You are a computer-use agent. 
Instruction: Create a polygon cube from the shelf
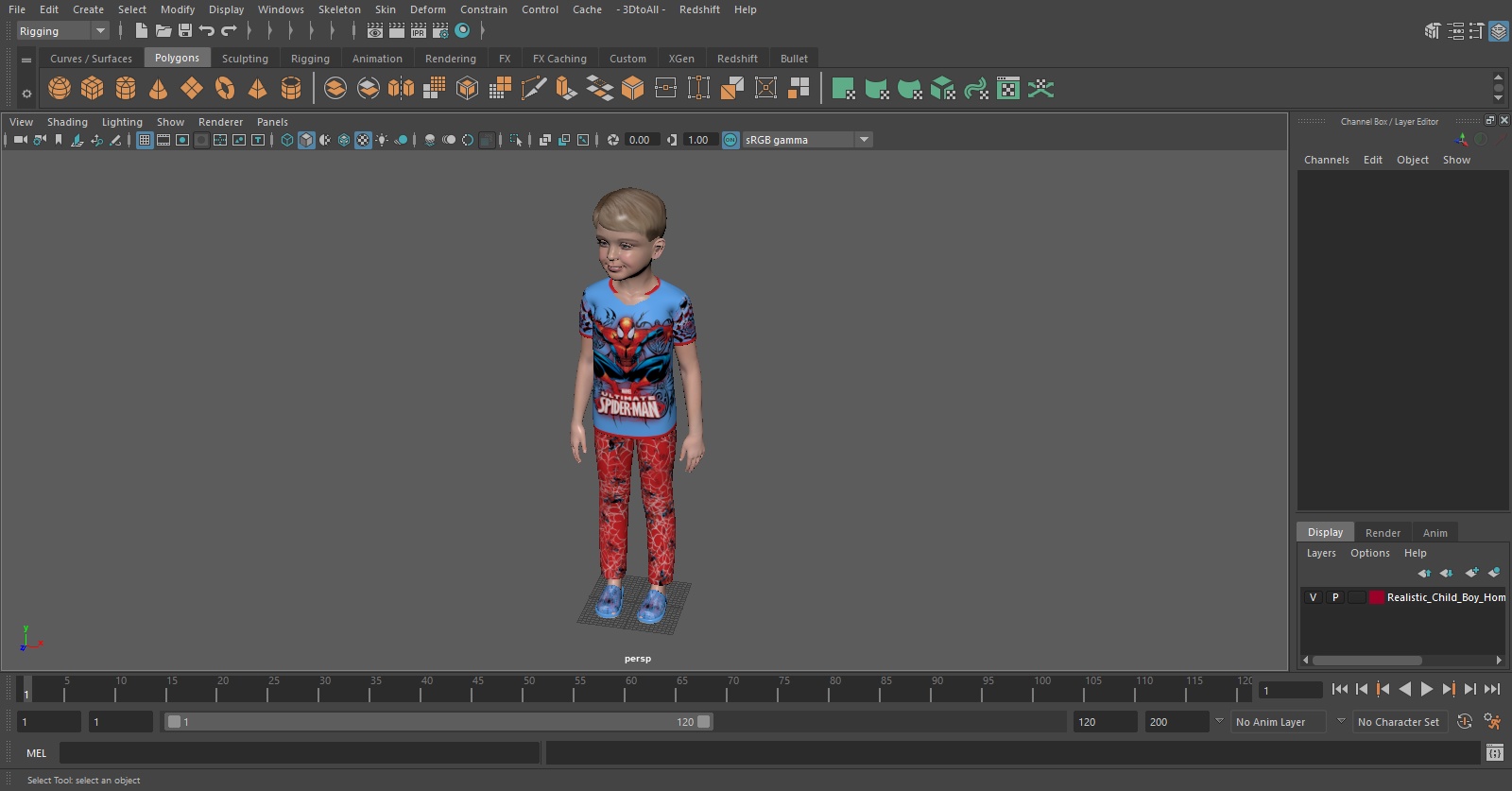(93, 89)
